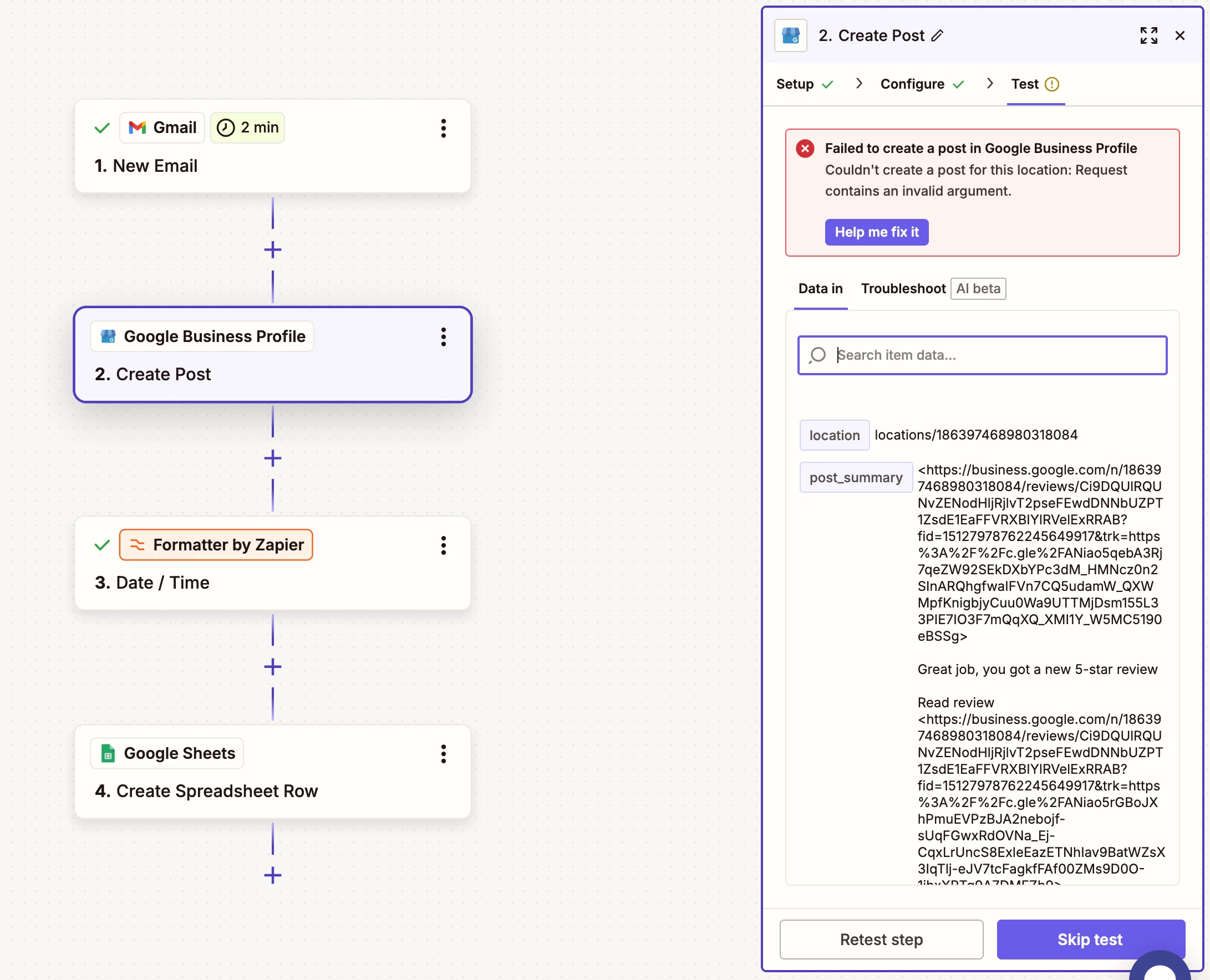This screenshot has width=1210, height=980.
Task: Click the Skip test button
Action: coord(1089,939)
